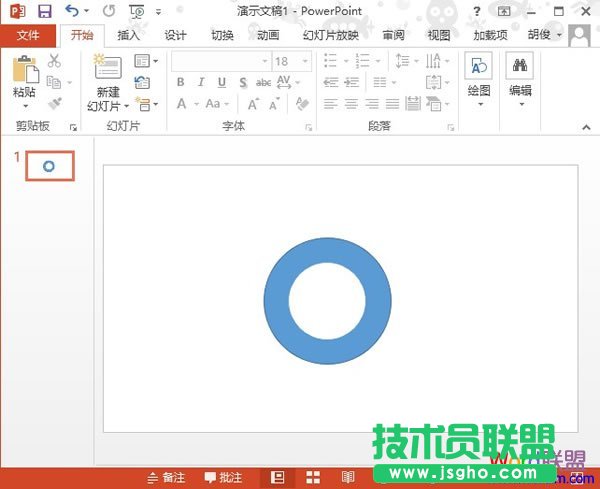600x489 pixels.
Task: Click the Redo/Repeat icon
Action: tap(109, 11)
